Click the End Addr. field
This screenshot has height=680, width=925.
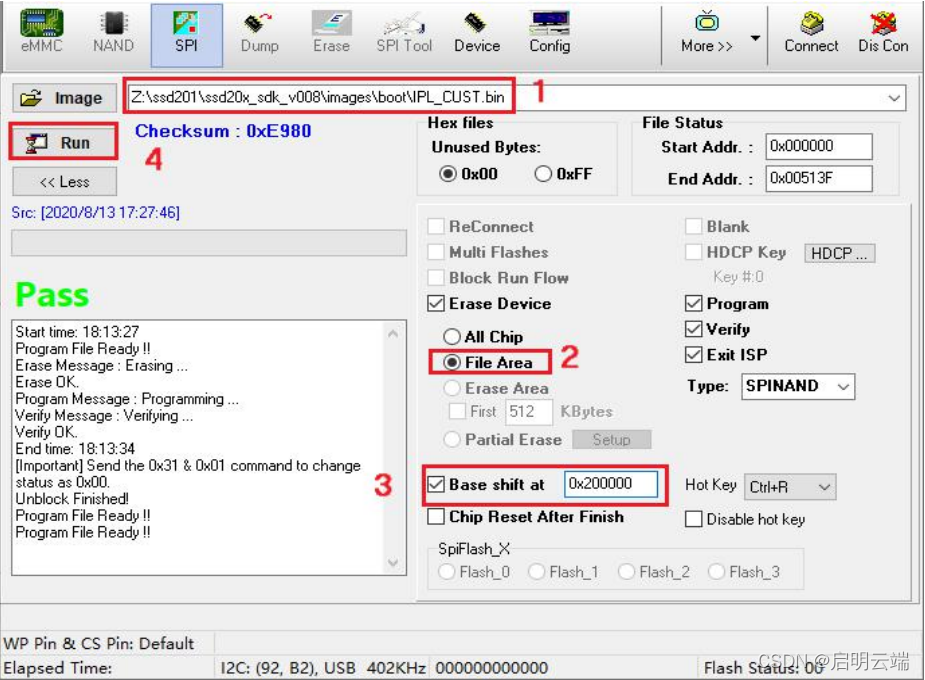point(819,178)
